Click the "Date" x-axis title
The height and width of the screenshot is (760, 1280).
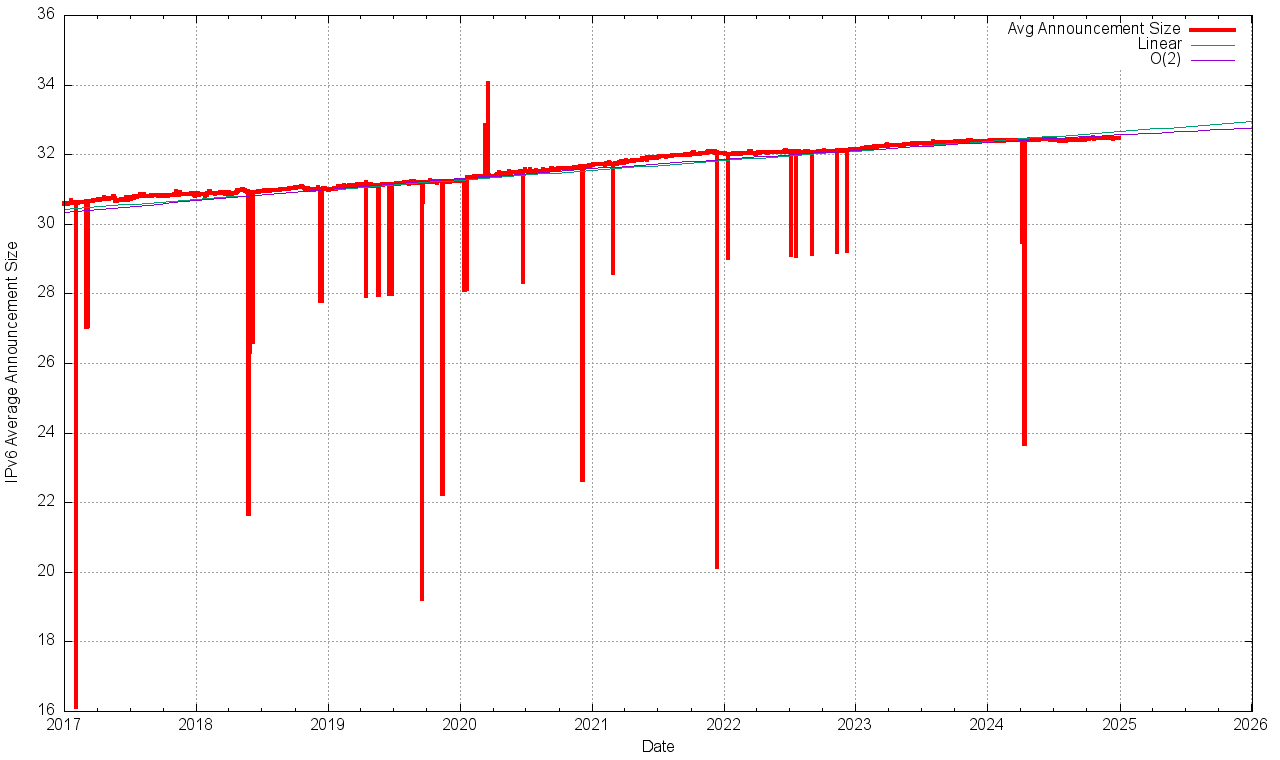point(658,746)
